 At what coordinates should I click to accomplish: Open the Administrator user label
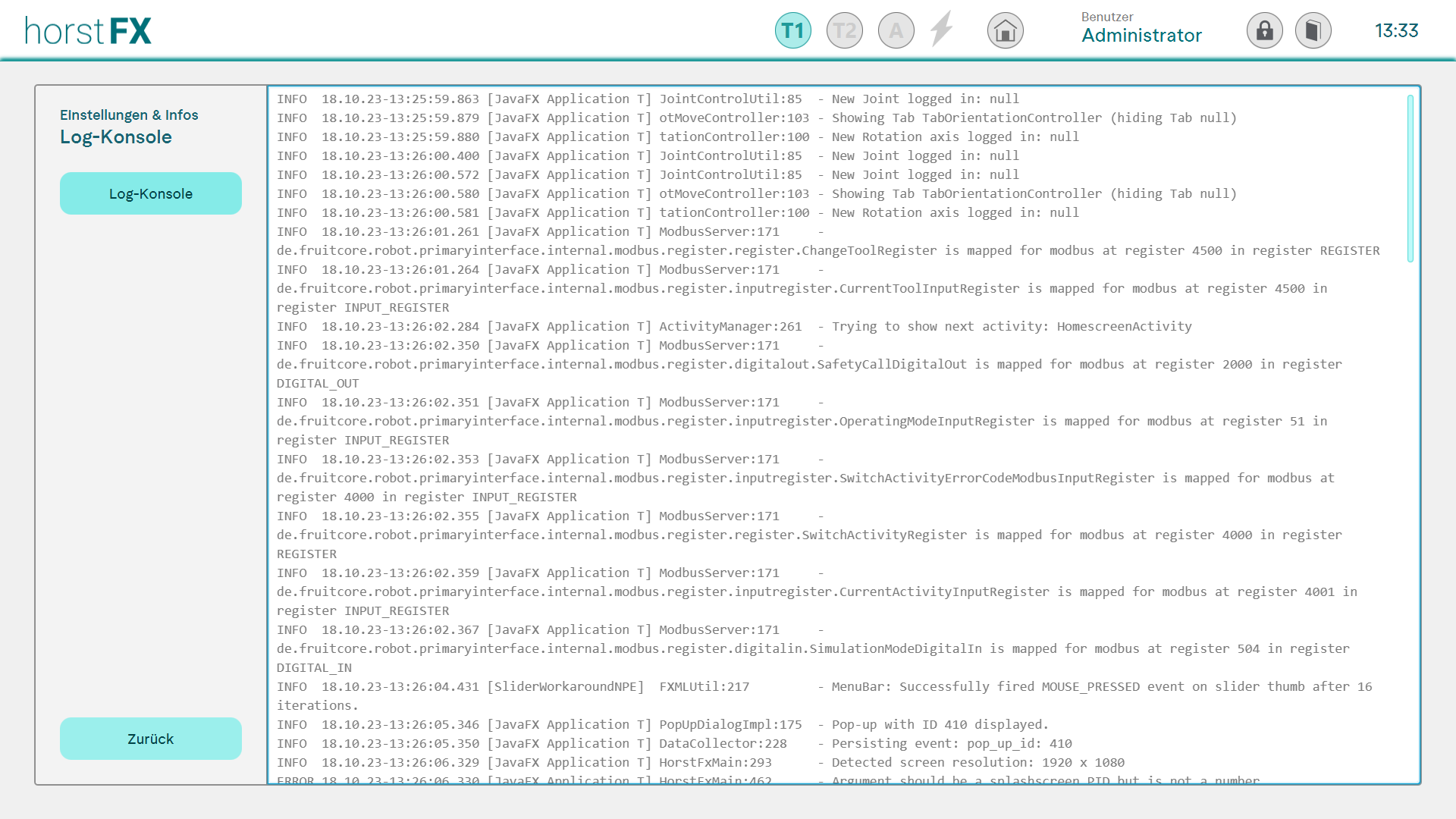pyautogui.click(x=1141, y=36)
